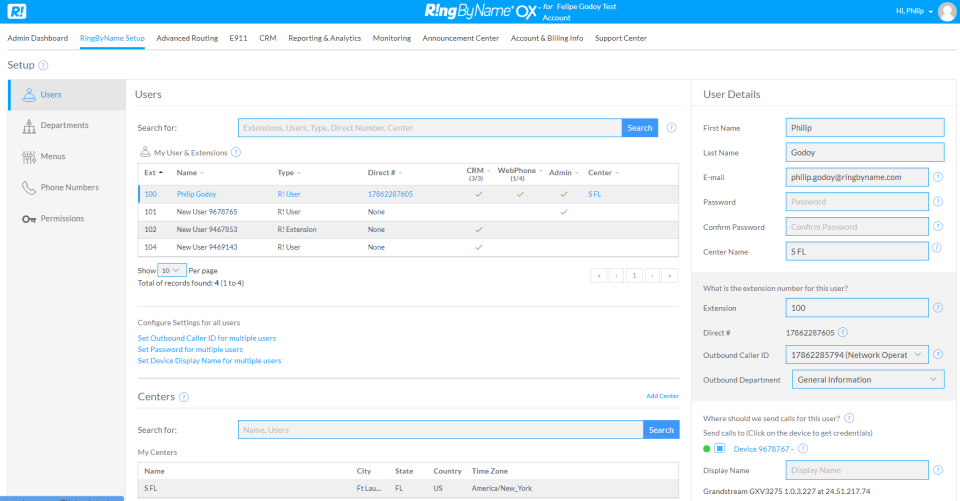
Task: Click help icon after 'send calls for this user'
Action: coord(849,418)
